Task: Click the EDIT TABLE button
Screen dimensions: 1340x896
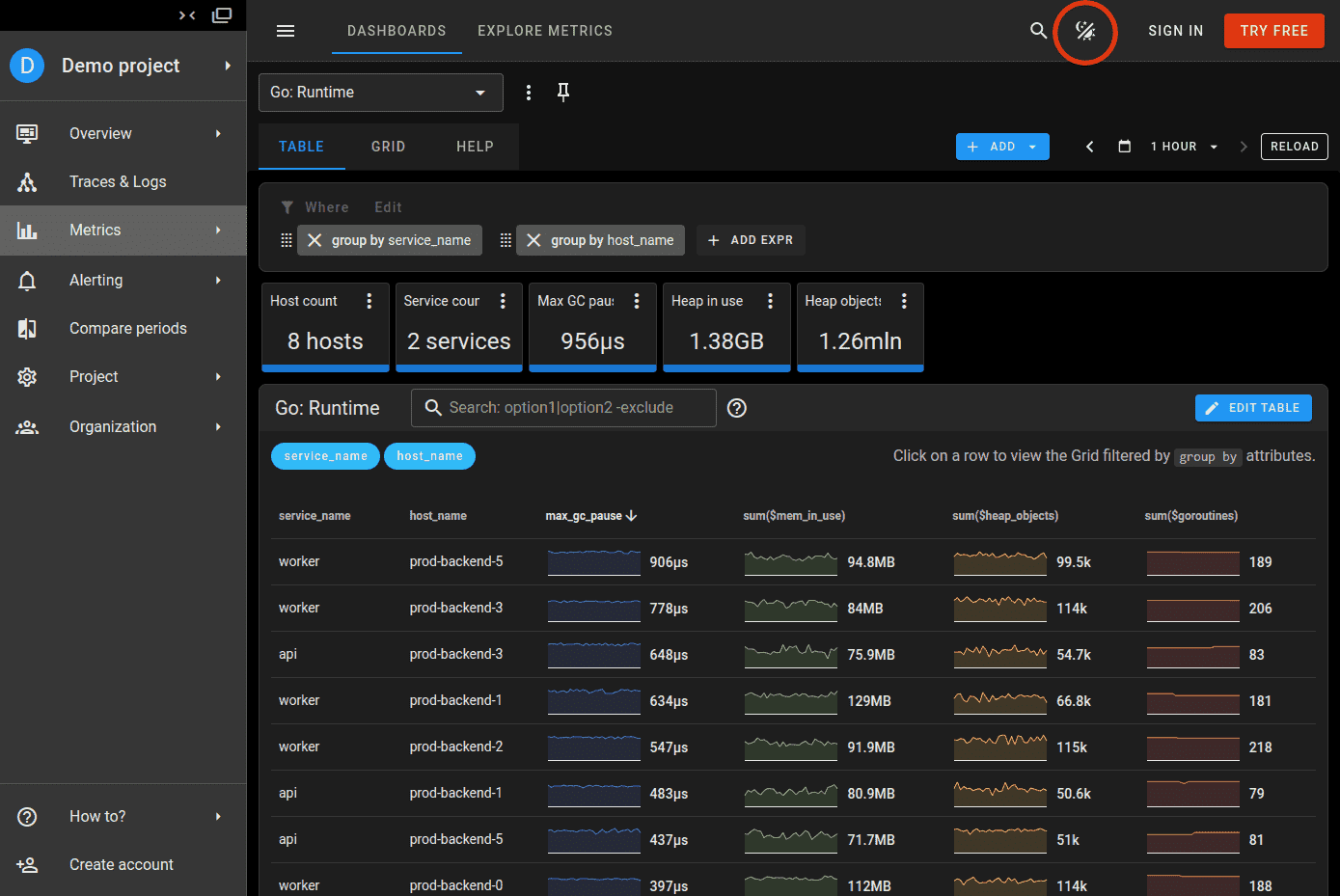Action: point(1253,408)
